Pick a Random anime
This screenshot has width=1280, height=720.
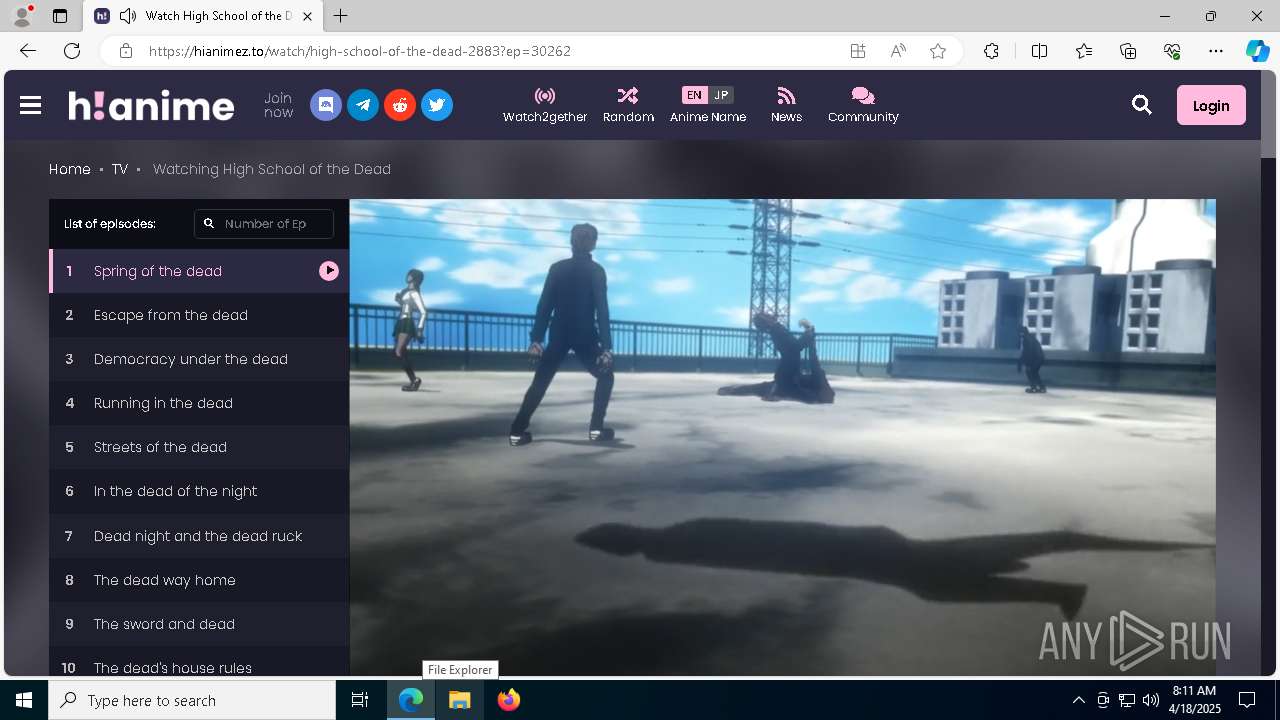628,105
